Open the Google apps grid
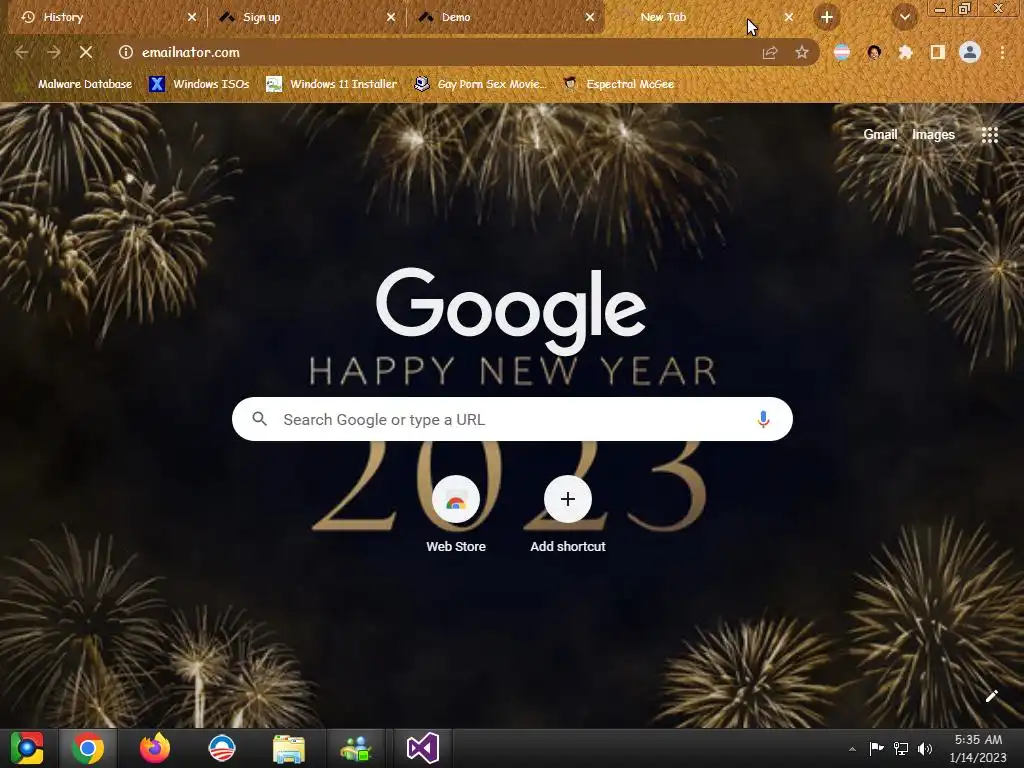The height and width of the screenshot is (768, 1024). [x=990, y=135]
